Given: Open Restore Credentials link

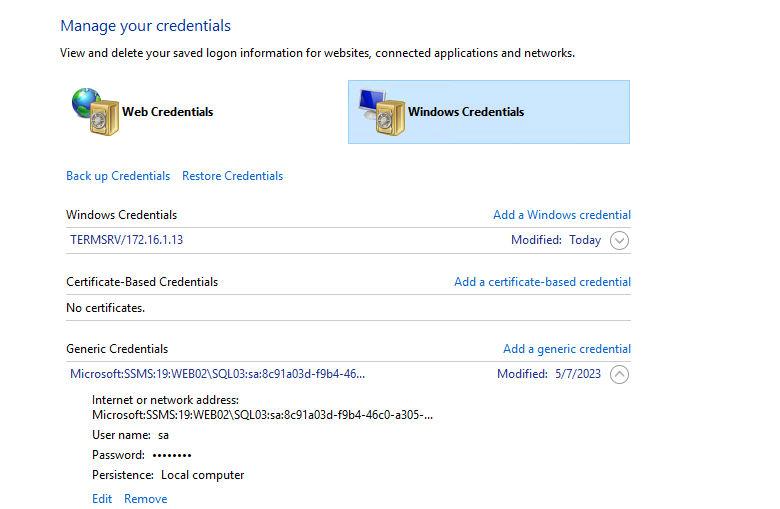Looking at the screenshot, I should (232, 176).
